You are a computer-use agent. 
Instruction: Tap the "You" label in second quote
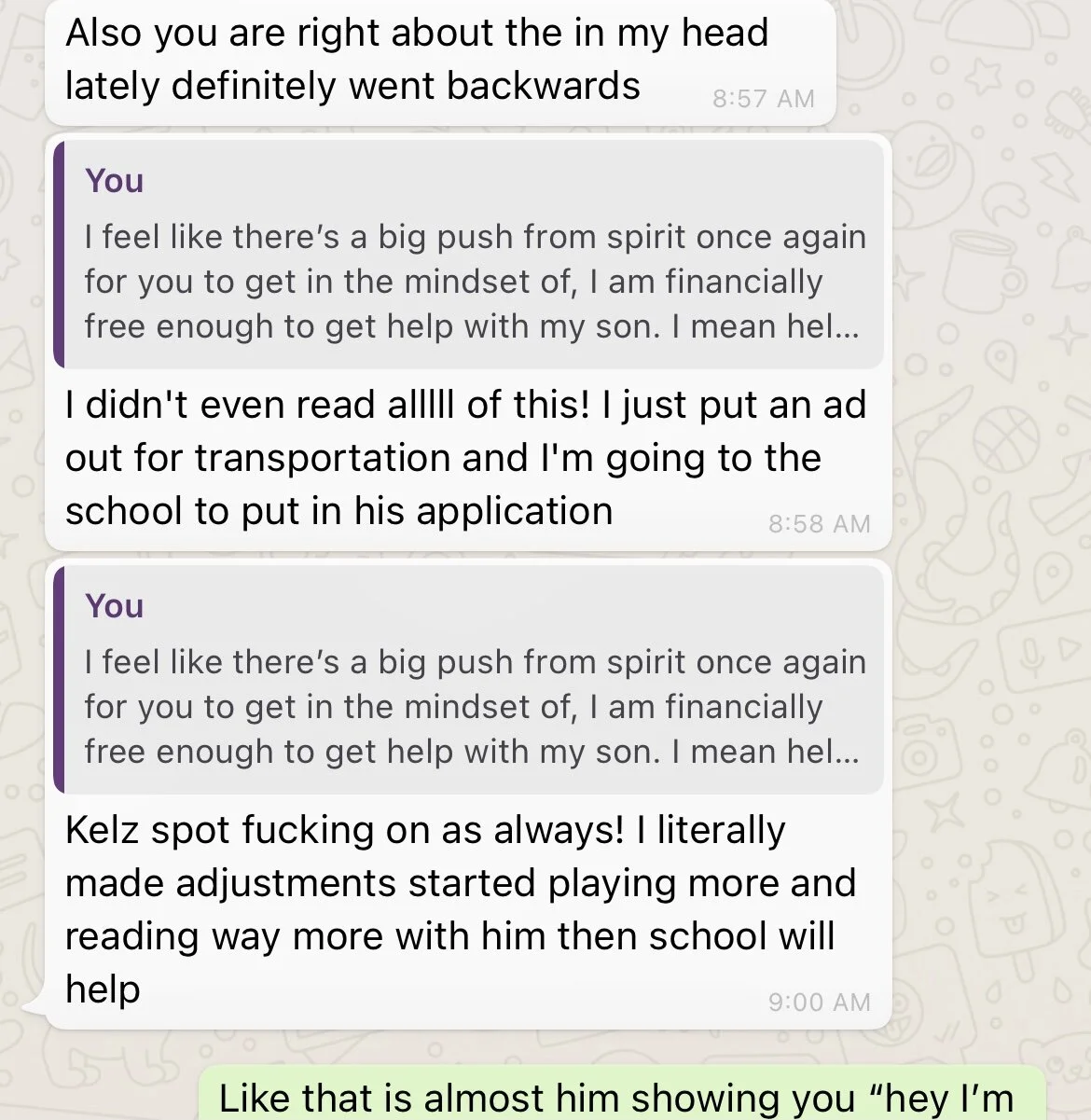(114, 606)
